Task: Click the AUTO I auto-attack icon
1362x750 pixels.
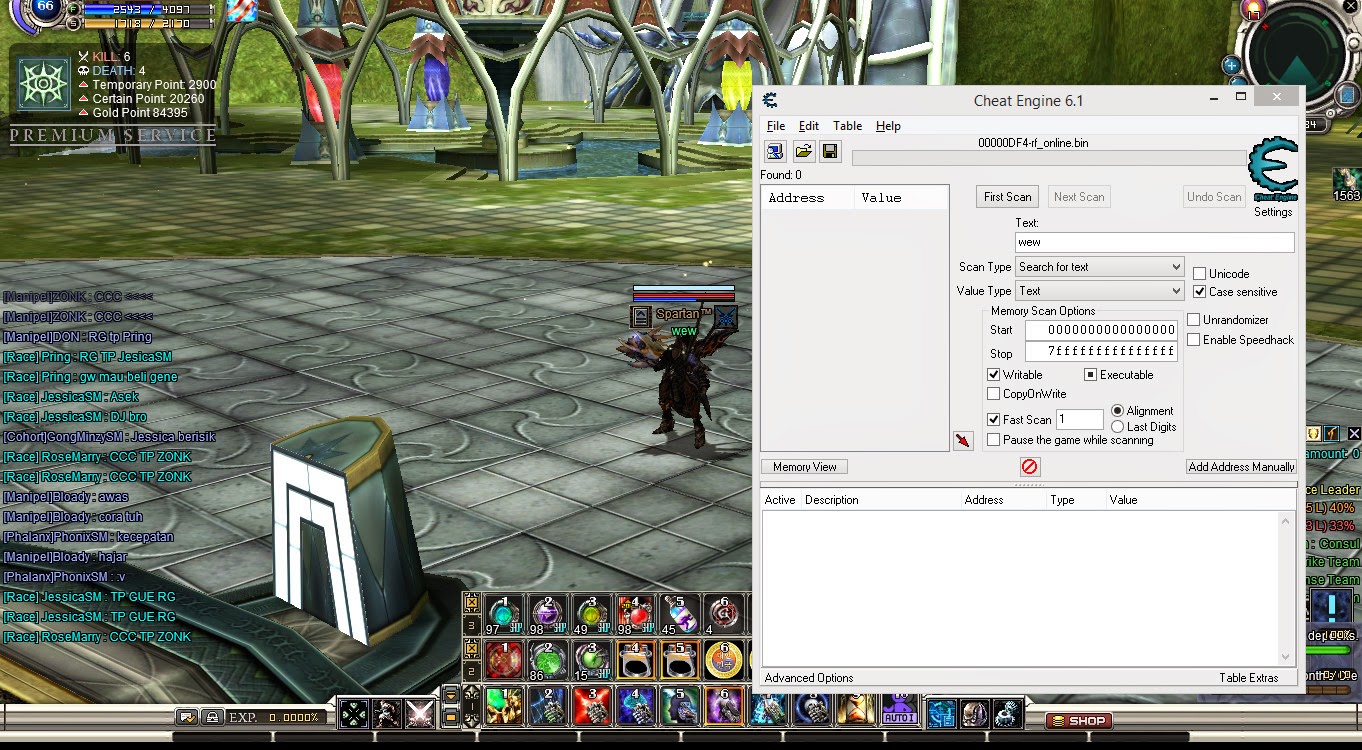Action: 899,709
